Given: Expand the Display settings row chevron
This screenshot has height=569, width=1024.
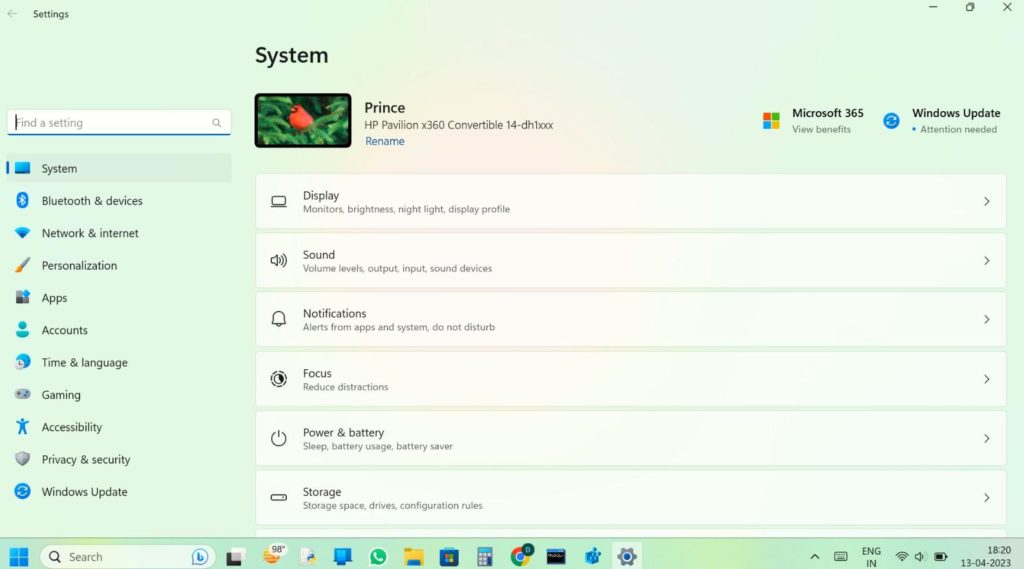Looking at the screenshot, I should [x=986, y=202].
